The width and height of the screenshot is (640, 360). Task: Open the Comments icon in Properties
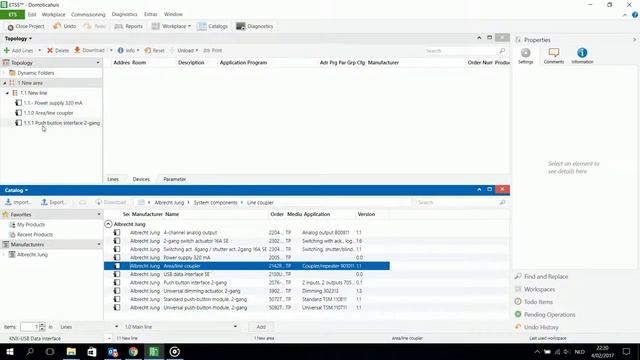tap(554, 56)
